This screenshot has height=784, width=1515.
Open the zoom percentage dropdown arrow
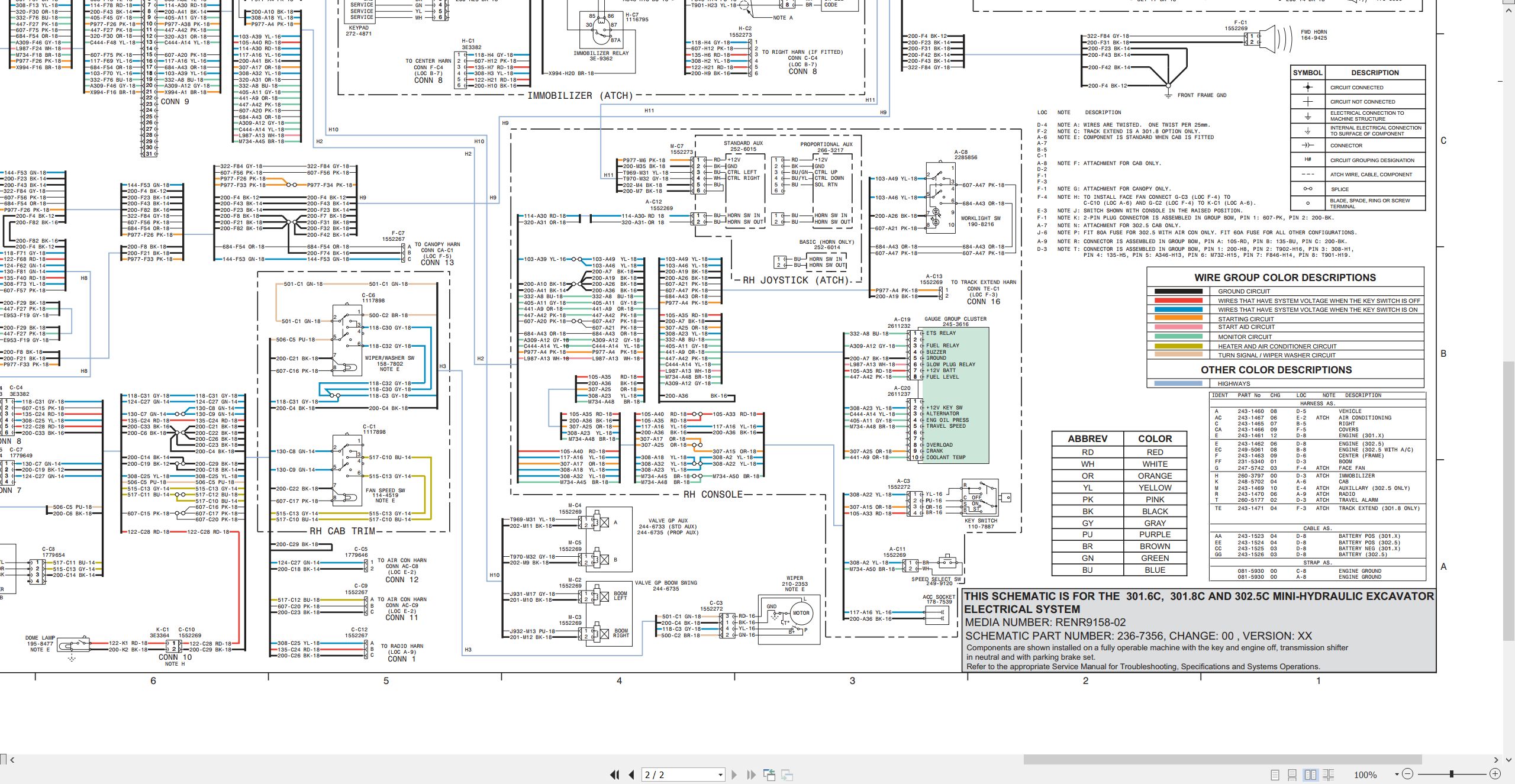pyautogui.click(x=1397, y=774)
